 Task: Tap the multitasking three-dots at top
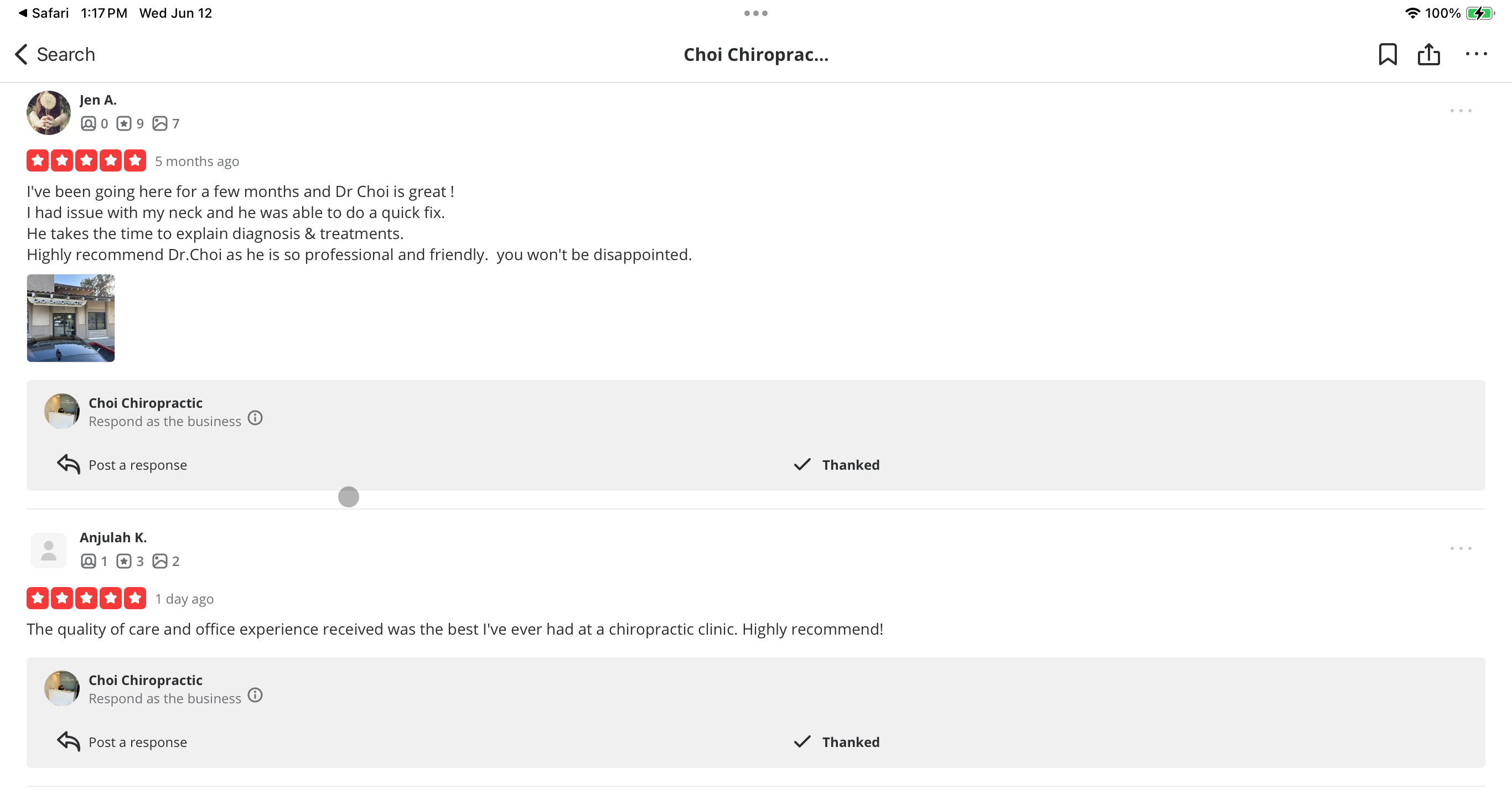pos(755,13)
